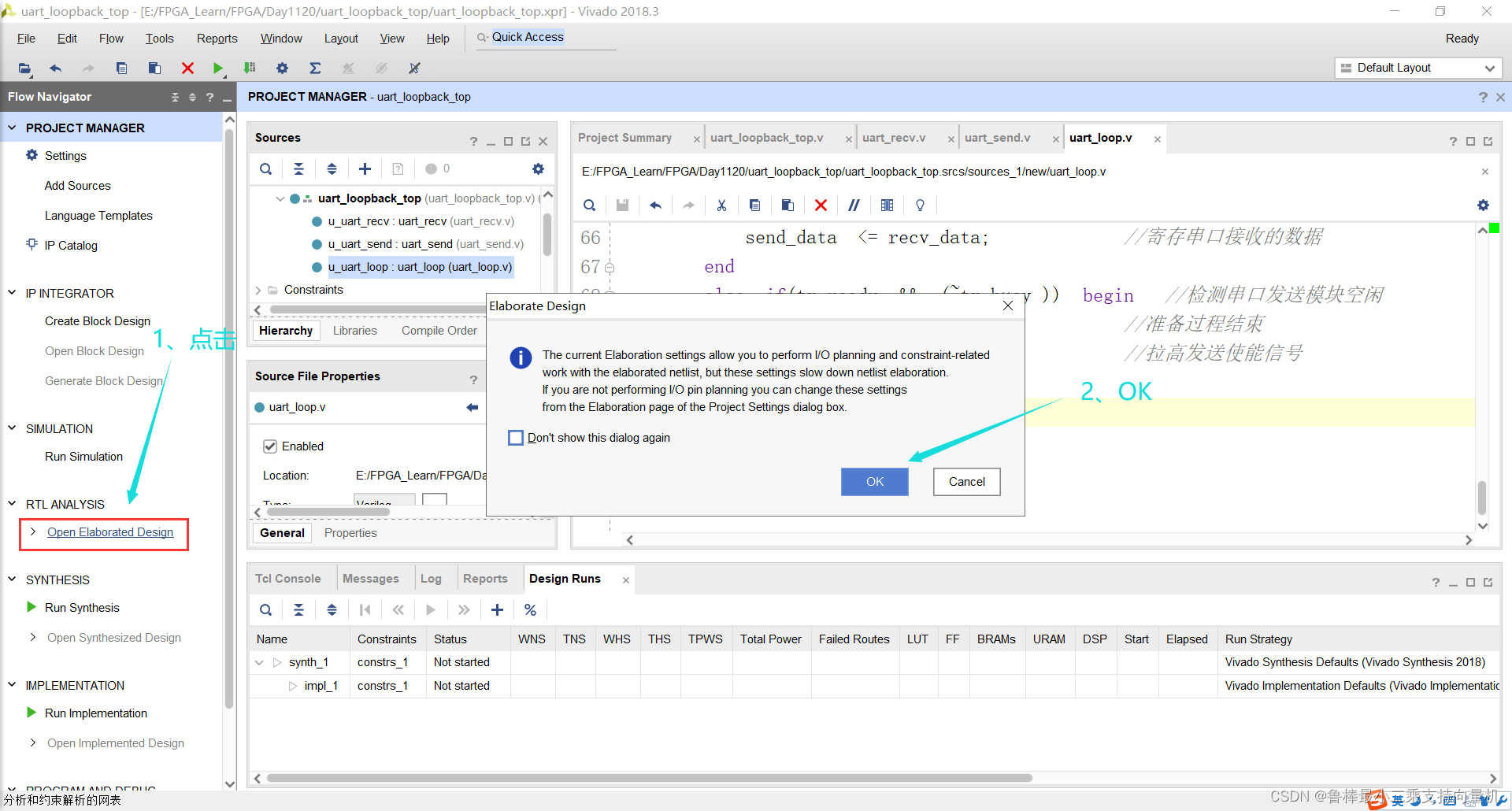Open Sources panel settings gear
Screen dimensions: 1512x811
click(538, 168)
